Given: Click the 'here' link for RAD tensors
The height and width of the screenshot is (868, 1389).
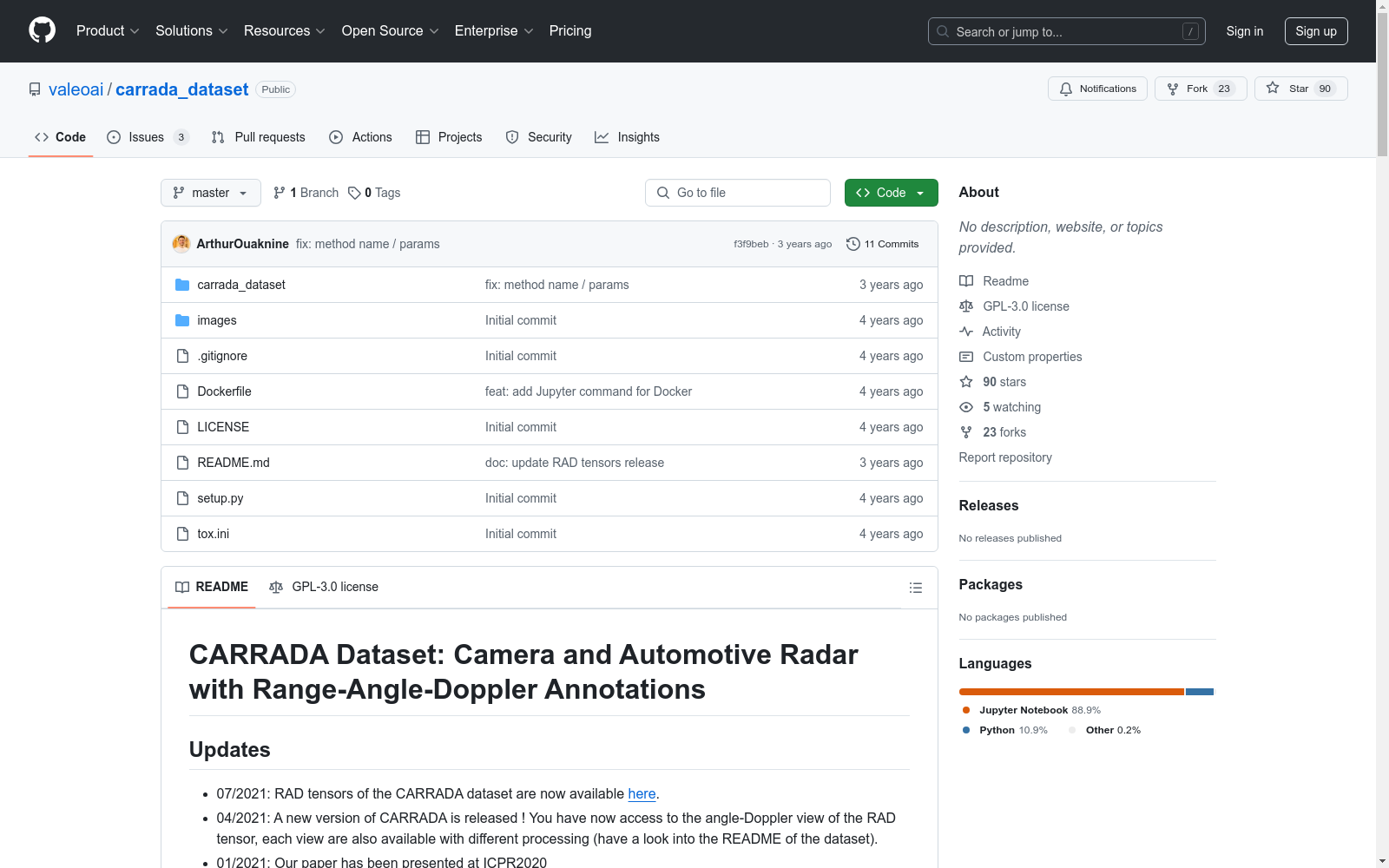Looking at the screenshot, I should (x=642, y=793).
